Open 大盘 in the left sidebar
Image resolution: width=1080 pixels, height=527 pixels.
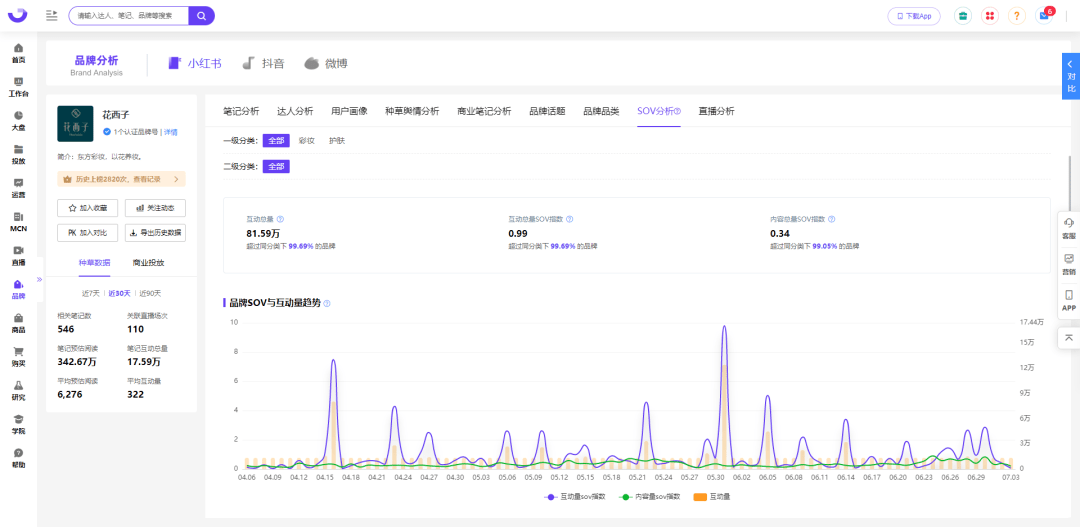pyautogui.click(x=19, y=121)
